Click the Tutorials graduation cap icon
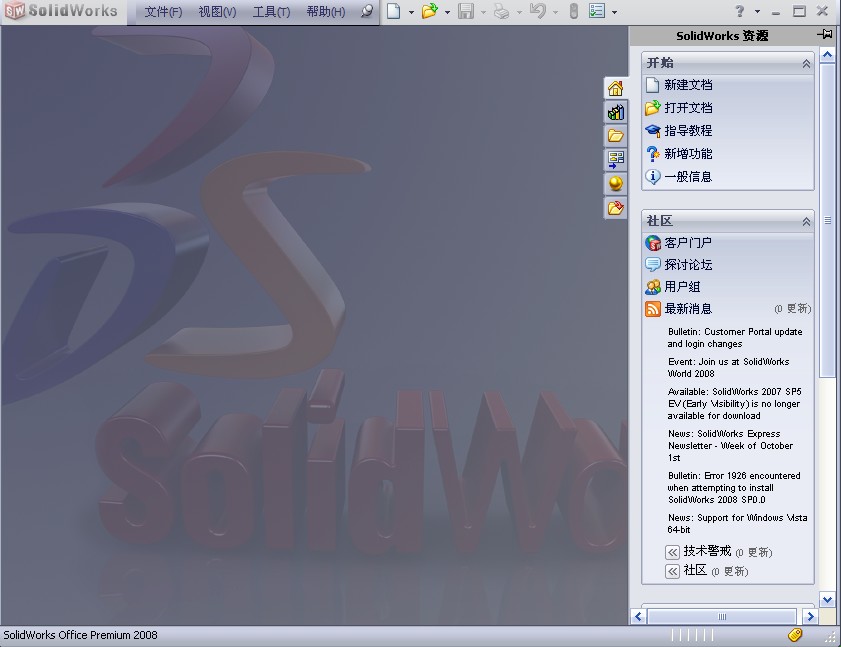The image size is (841, 647). (653, 130)
